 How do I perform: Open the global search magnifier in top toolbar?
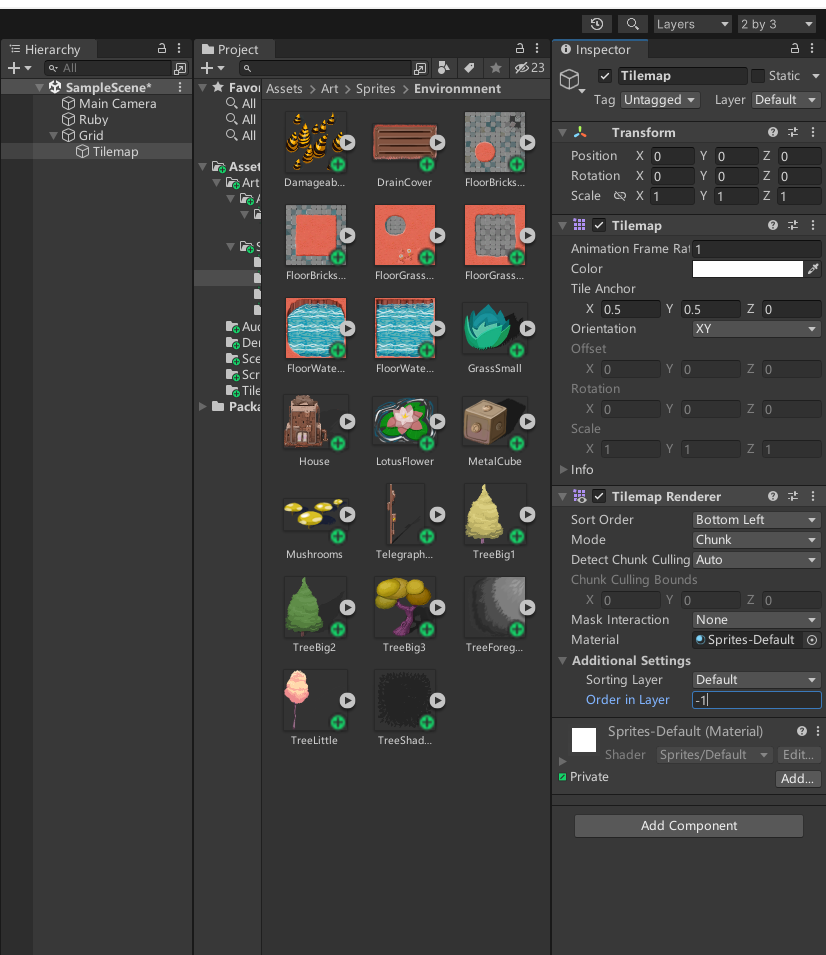[632, 23]
